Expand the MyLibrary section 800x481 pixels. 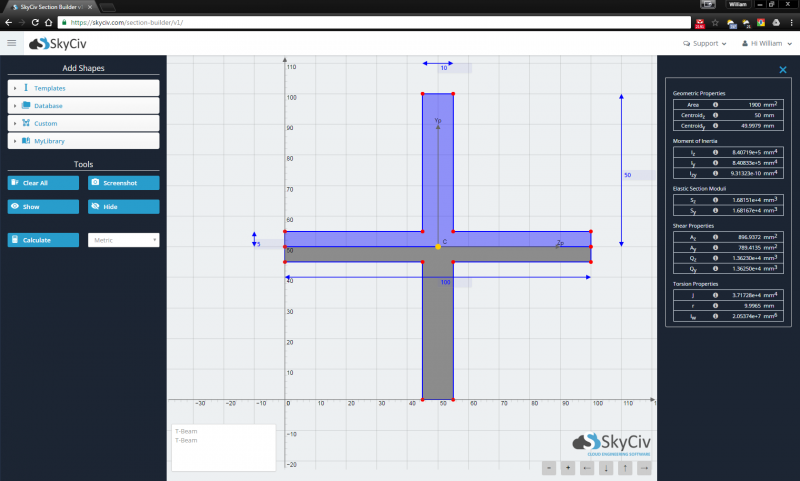83,141
